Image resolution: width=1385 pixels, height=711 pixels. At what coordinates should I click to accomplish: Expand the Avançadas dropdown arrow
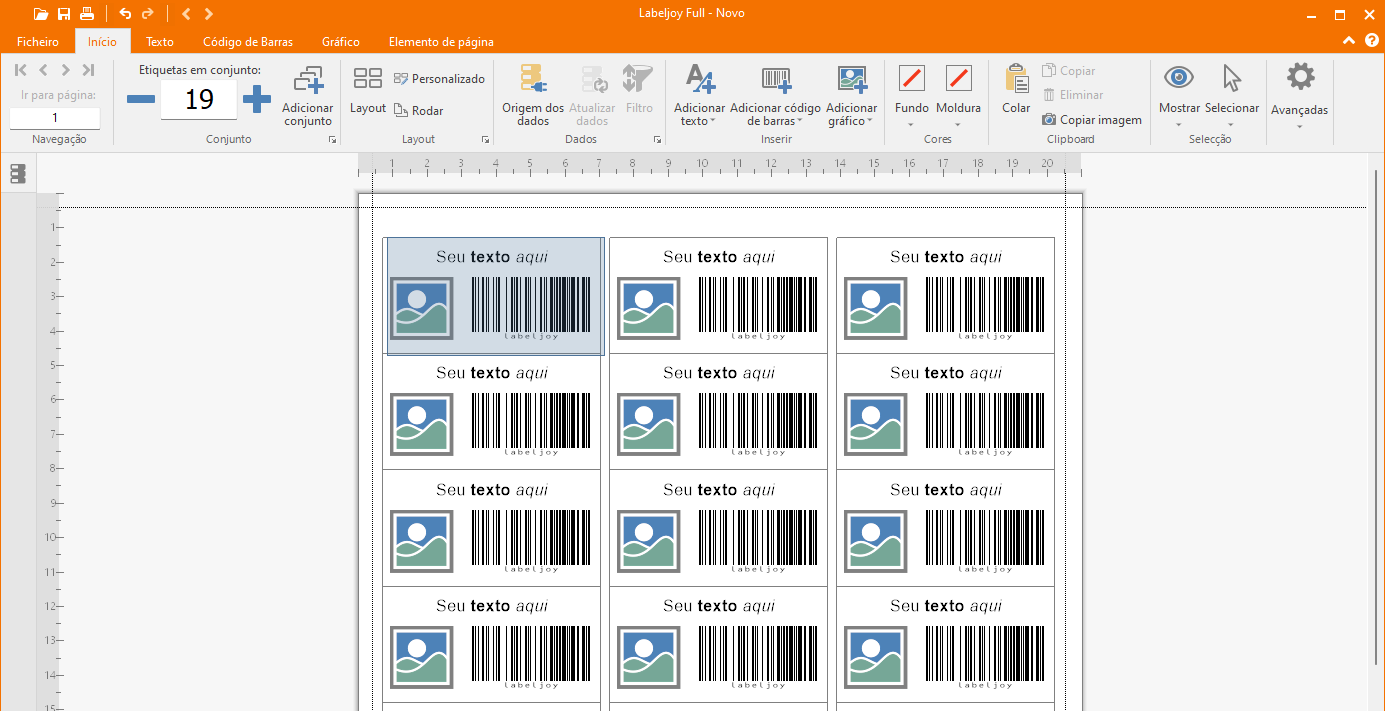[x=1300, y=127]
